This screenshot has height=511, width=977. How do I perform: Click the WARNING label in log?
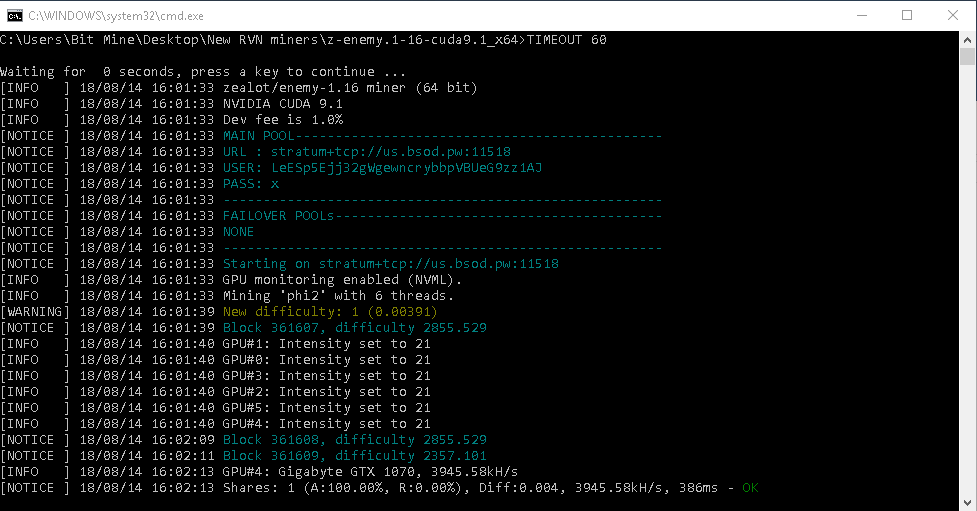(x=35, y=312)
